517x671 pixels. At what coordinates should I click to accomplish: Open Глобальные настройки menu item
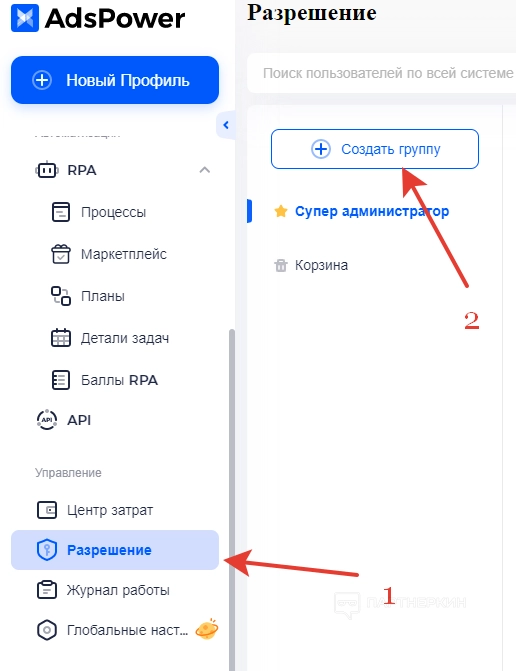[x=115, y=630]
